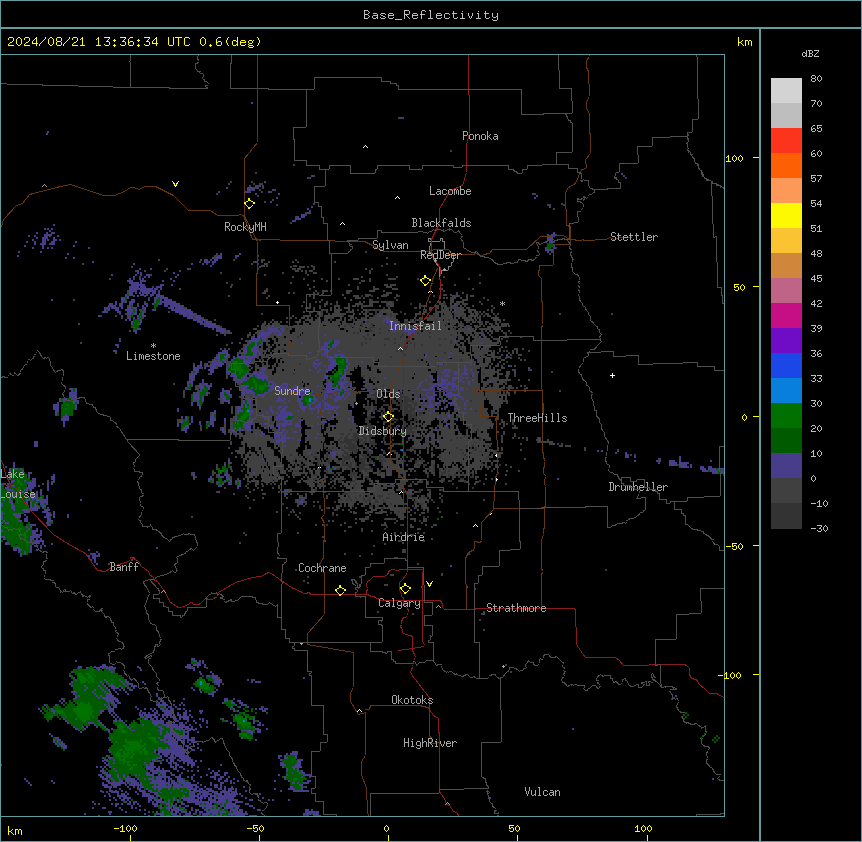Select the yellow diamond marker below RedDeer
The height and width of the screenshot is (842, 862).
426,281
